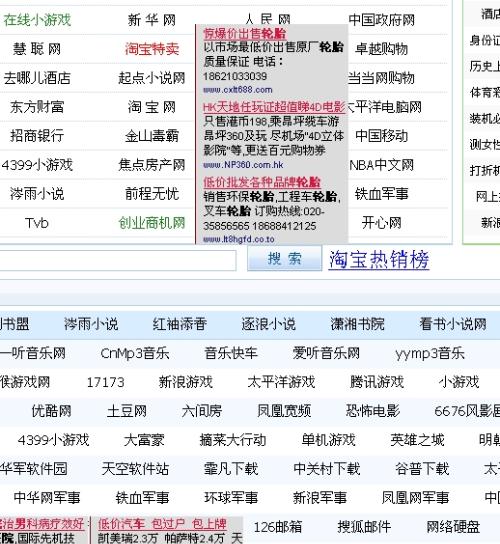Open 六间房 link

coord(202,411)
